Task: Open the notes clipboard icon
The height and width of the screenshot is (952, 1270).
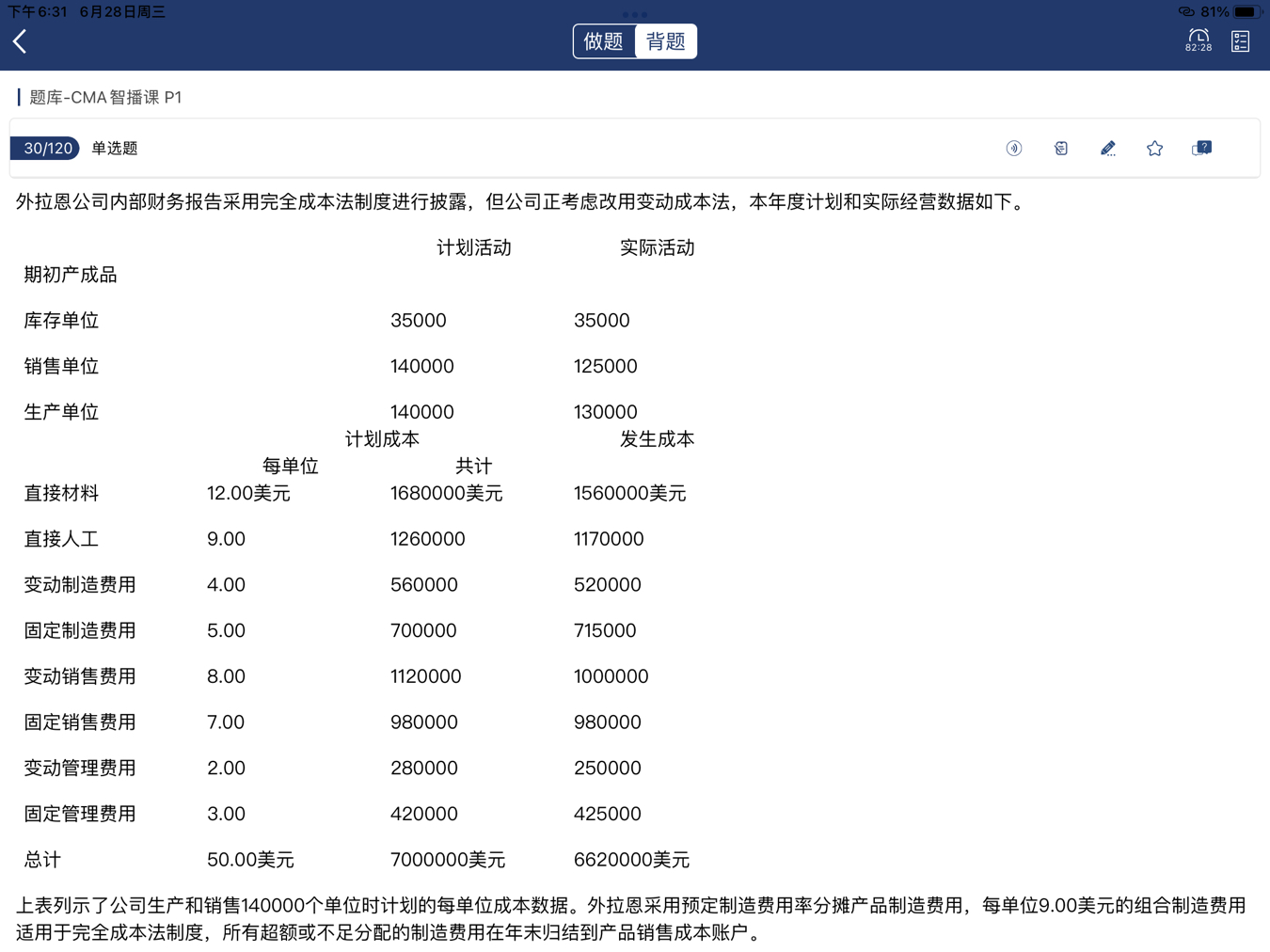Action: click(x=1060, y=149)
